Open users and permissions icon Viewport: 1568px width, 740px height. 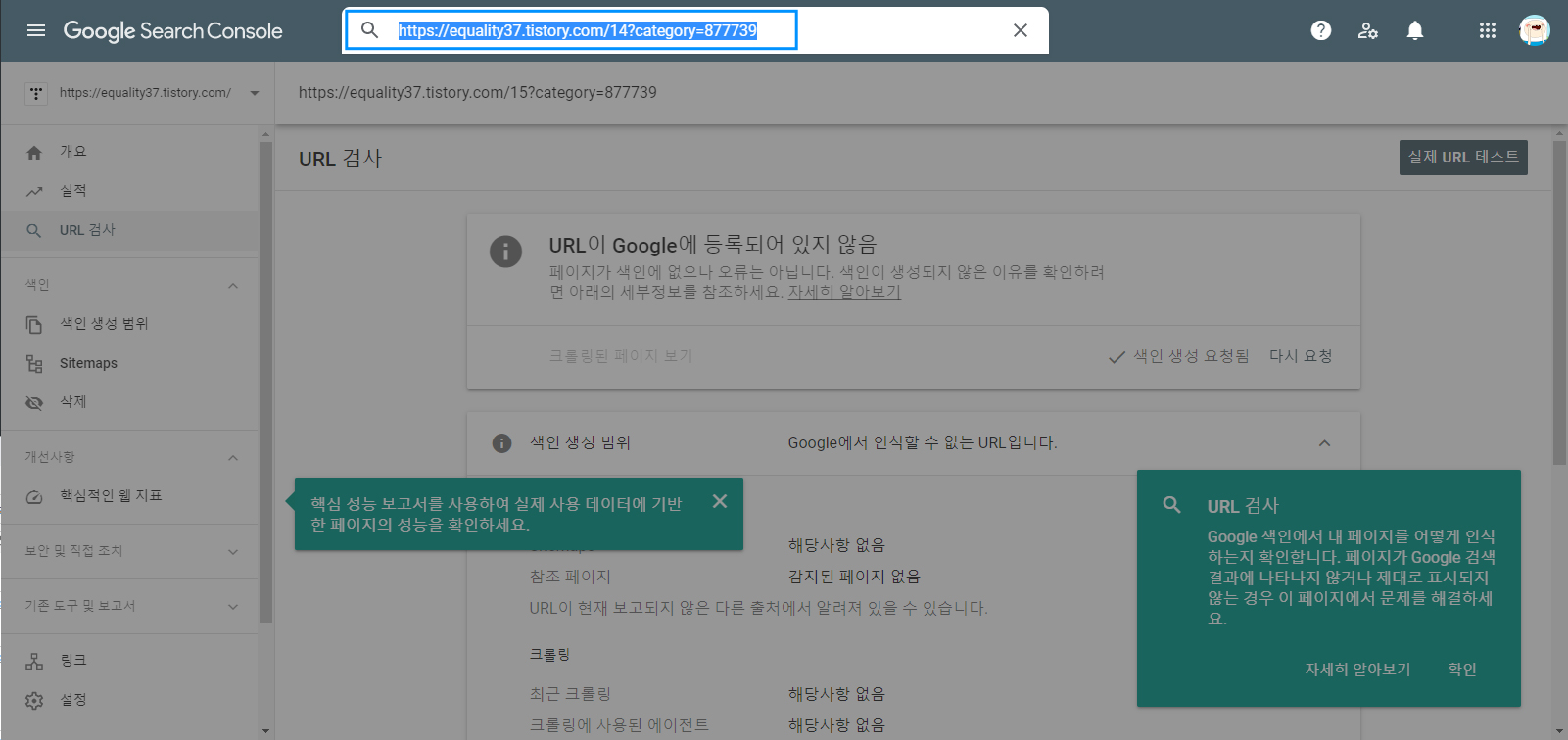(1368, 30)
